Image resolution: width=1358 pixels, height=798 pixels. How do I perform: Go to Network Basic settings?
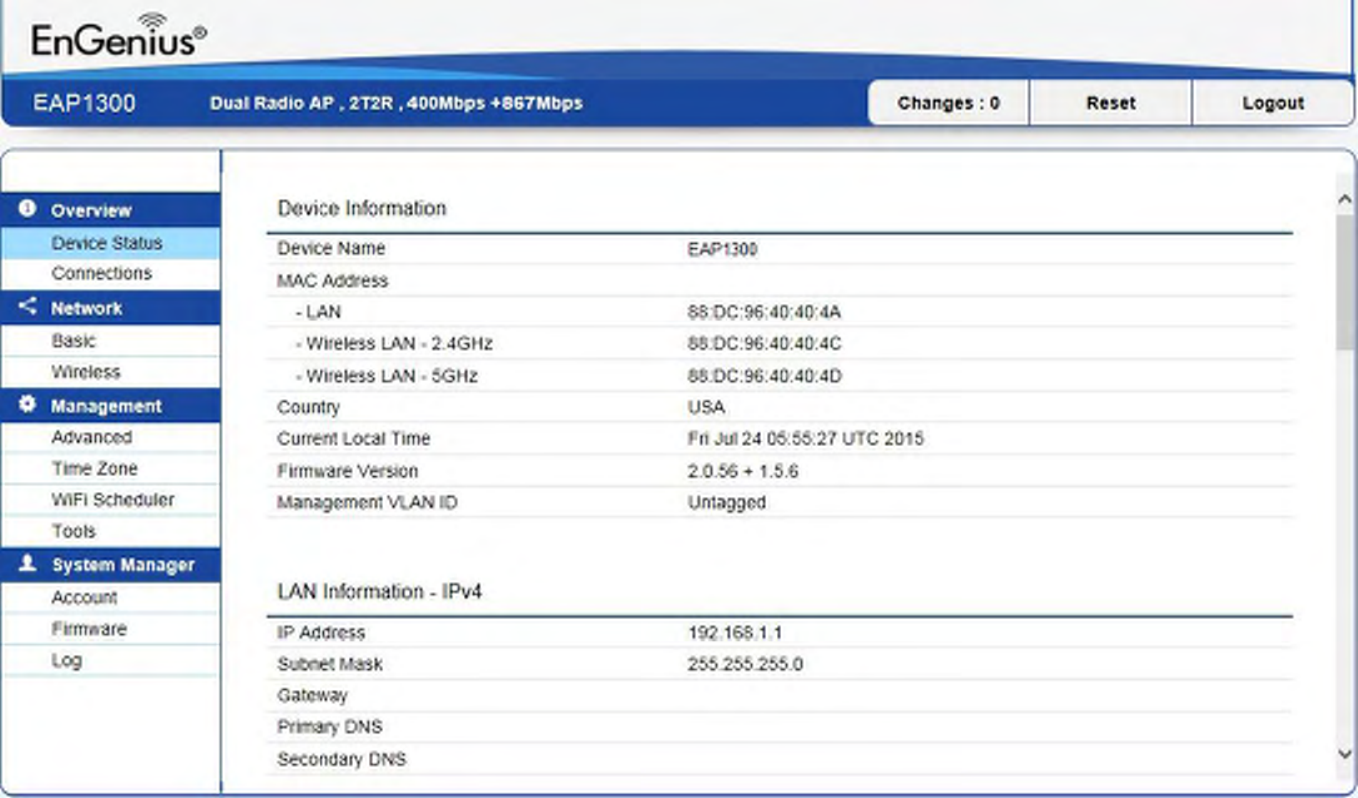(x=110, y=341)
